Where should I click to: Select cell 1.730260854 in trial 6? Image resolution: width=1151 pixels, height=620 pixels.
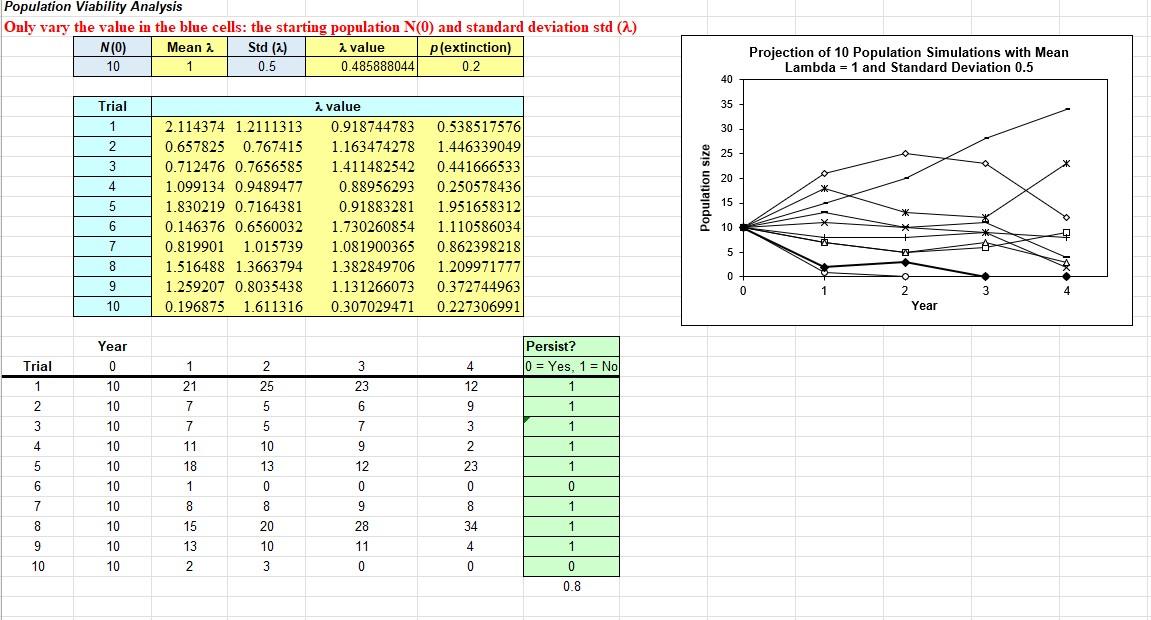tap(361, 227)
